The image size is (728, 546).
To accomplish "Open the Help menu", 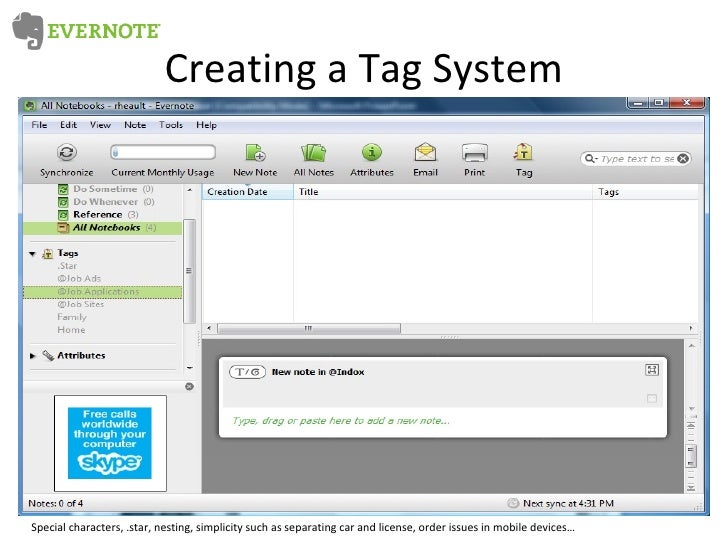I will (206, 125).
